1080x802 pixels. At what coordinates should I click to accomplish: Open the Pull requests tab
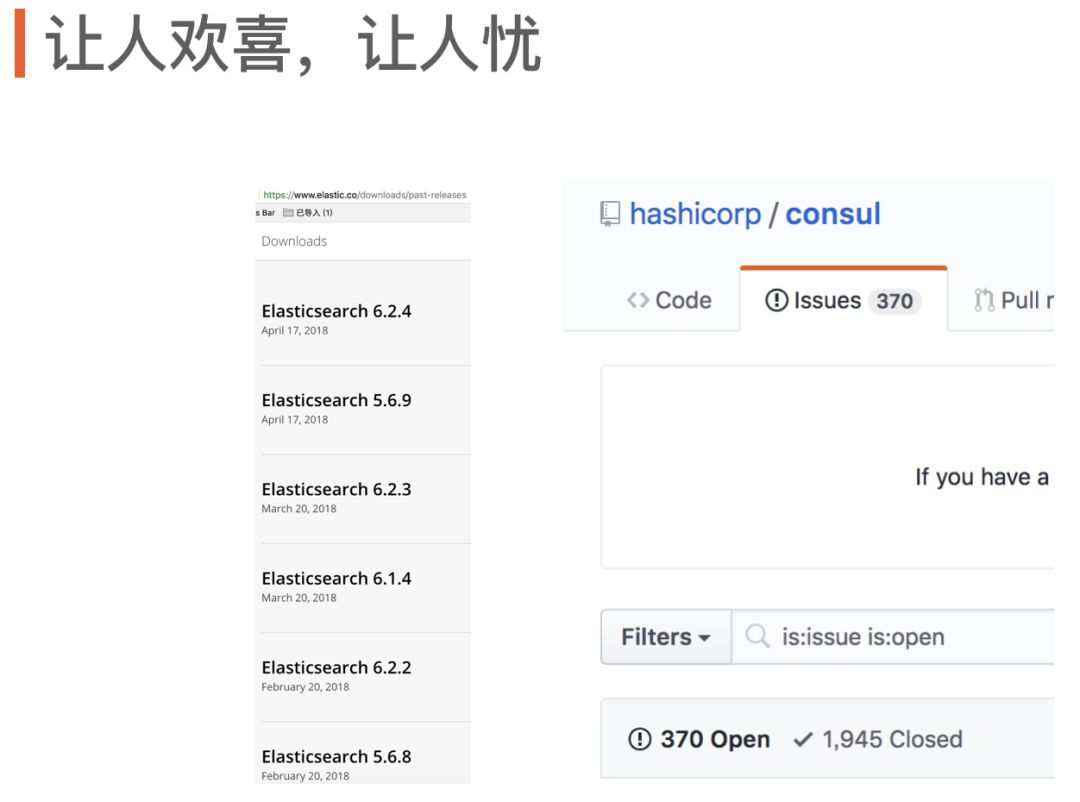click(x=1013, y=300)
